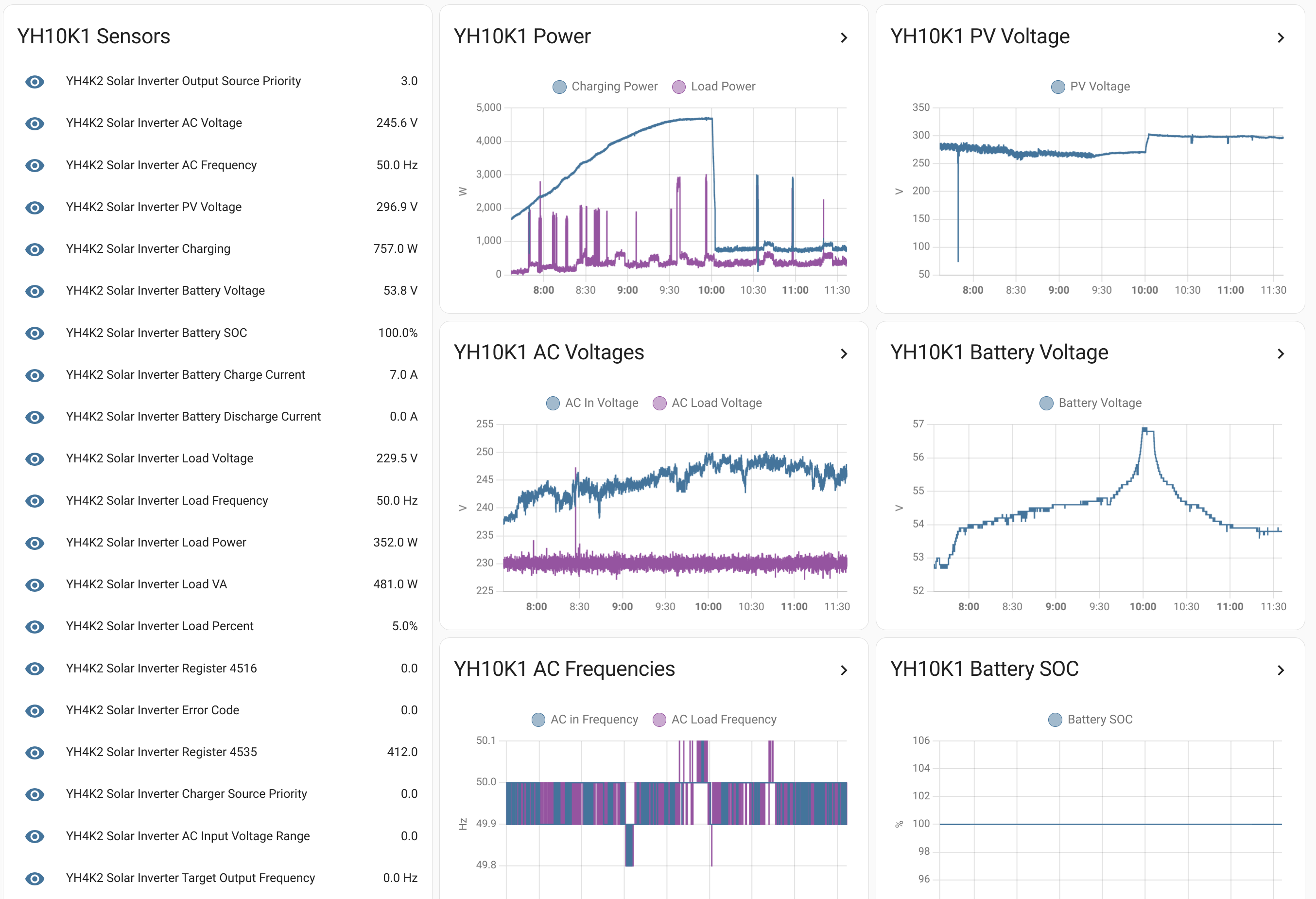Click eye icon beside Load VA sensor
1316x899 pixels.
pos(35,584)
